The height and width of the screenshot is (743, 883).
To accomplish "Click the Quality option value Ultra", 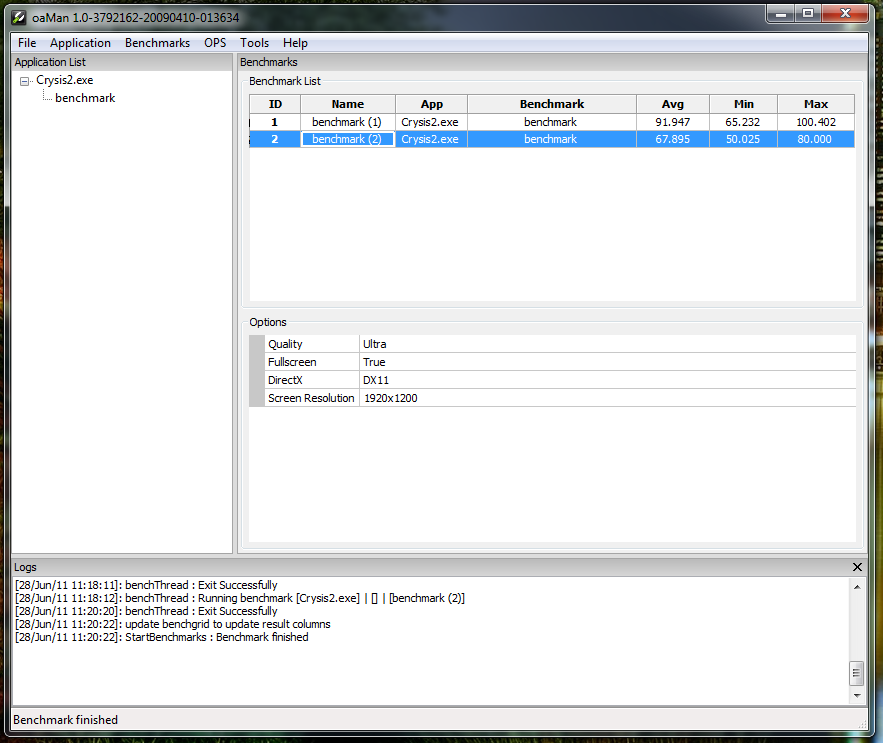I will [x=606, y=344].
